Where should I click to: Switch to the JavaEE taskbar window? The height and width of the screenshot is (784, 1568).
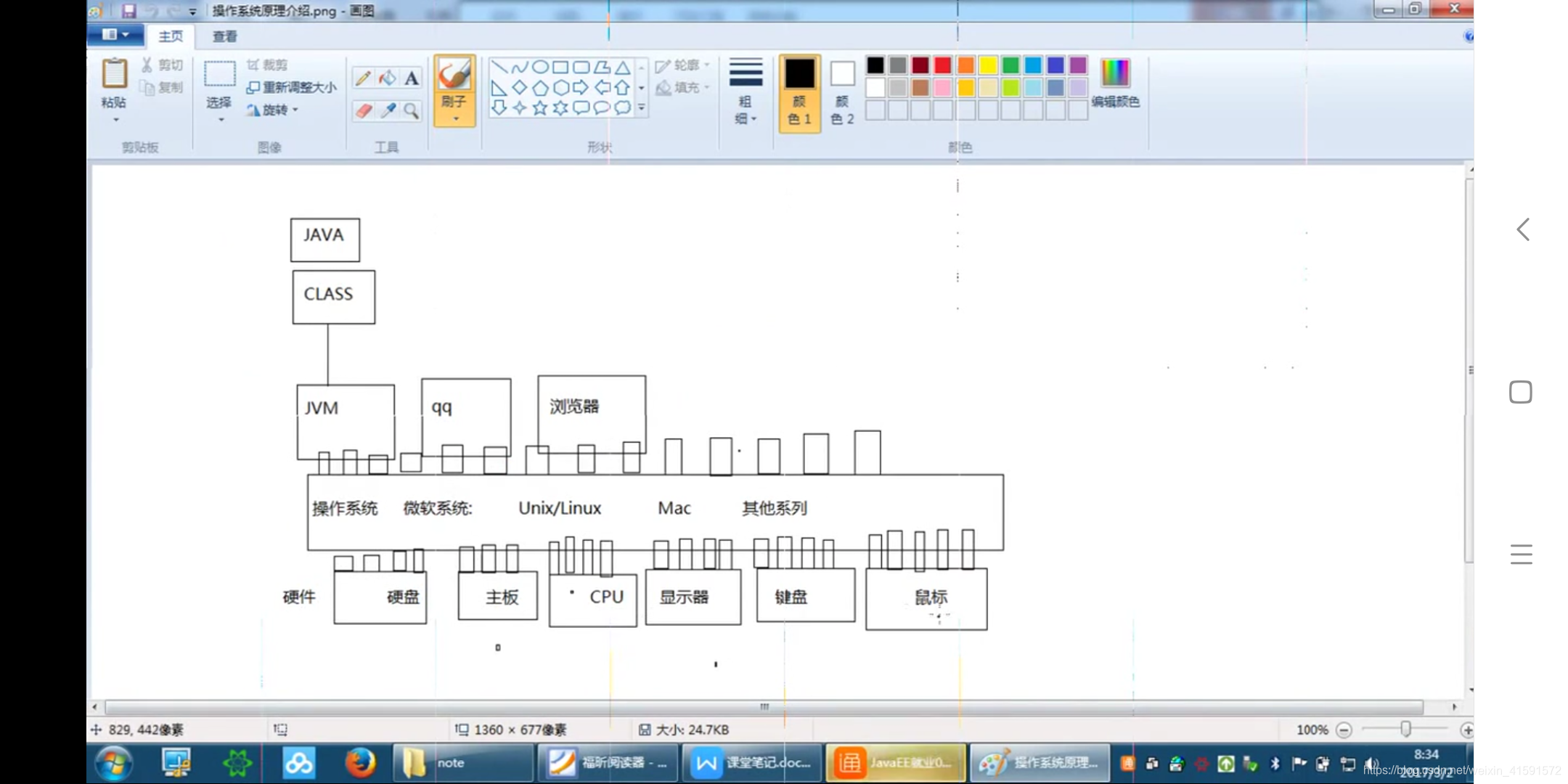point(896,763)
